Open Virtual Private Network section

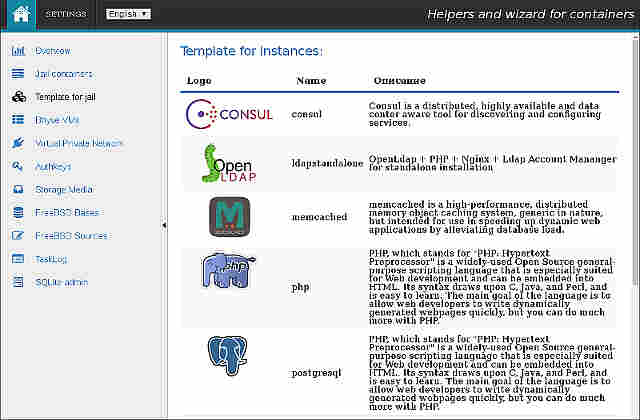click(x=79, y=143)
